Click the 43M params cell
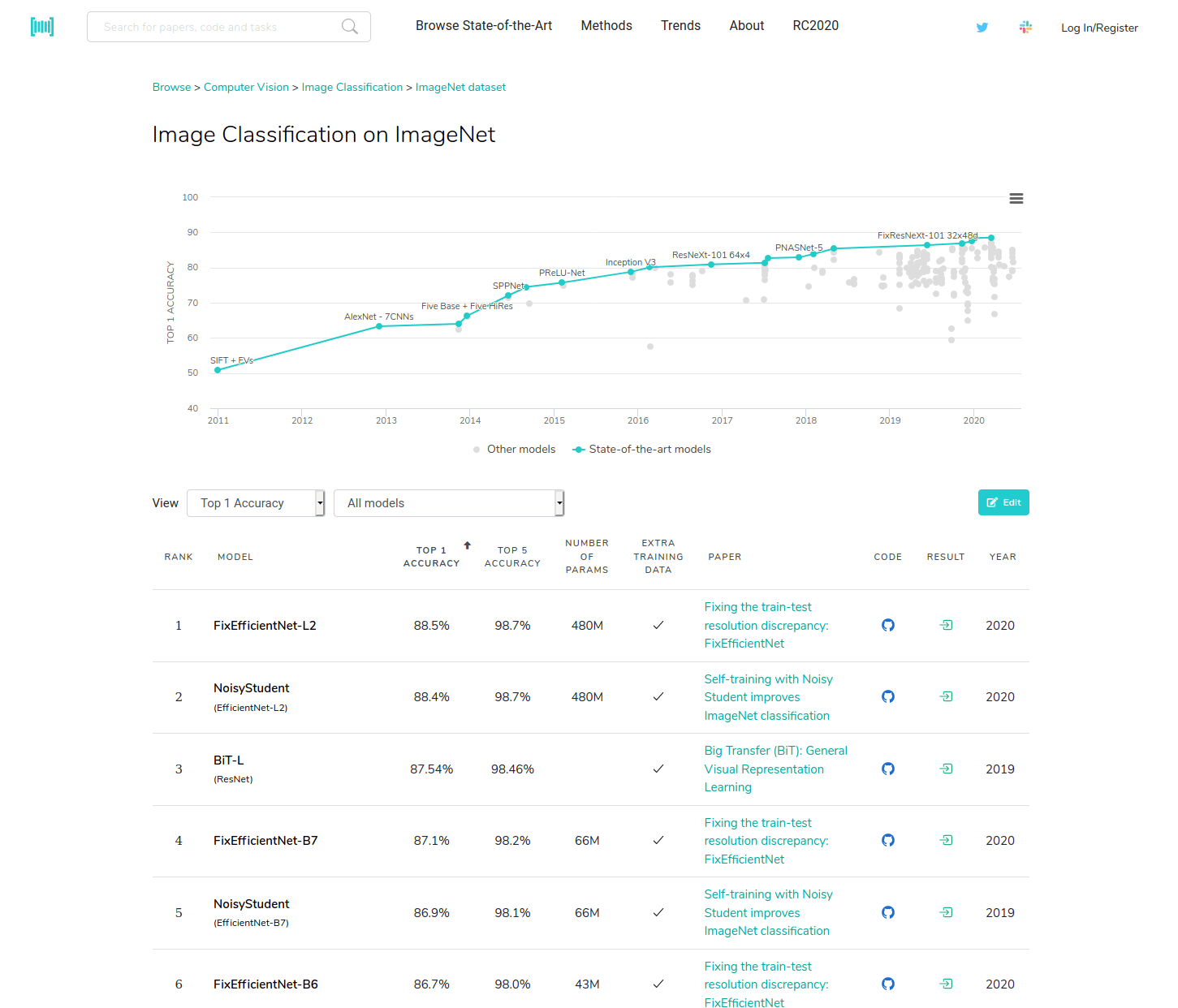The image size is (1178, 1008). pos(587,984)
